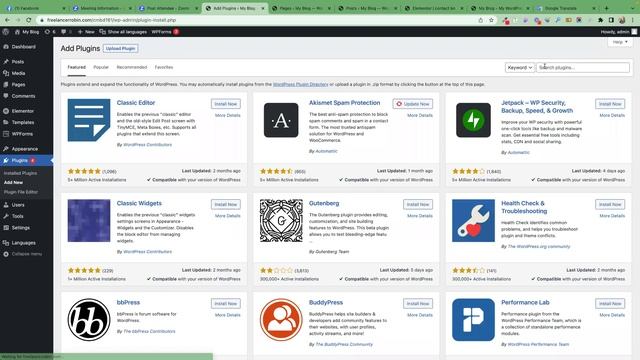
Task: Open the browser extensions puzzle icon
Action: (600, 20)
